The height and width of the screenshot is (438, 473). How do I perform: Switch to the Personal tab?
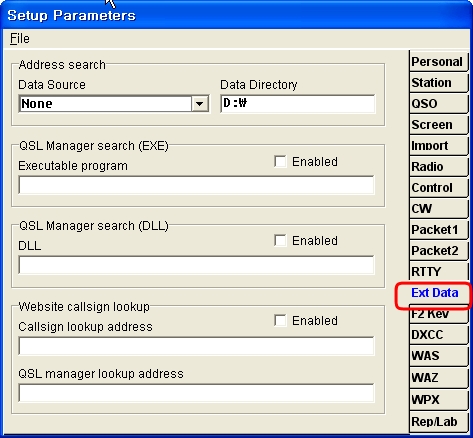click(x=438, y=62)
